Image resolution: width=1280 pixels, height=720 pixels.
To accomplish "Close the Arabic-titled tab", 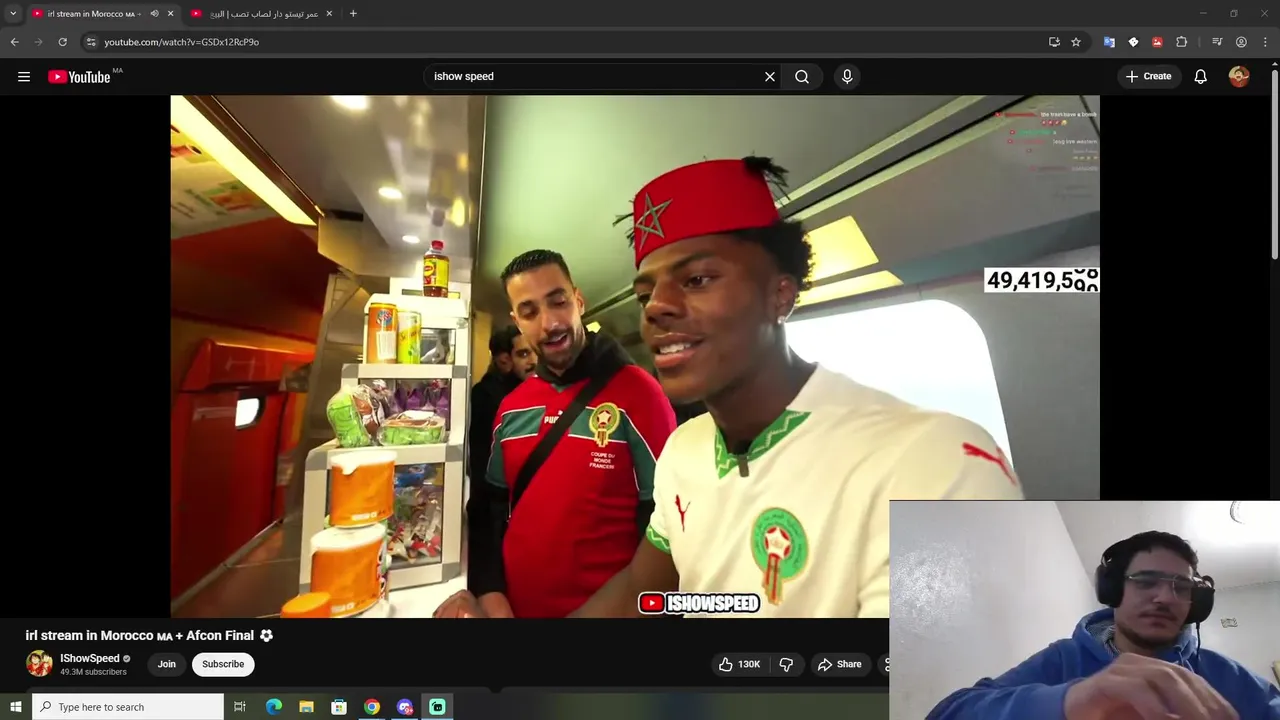I will click(329, 14).
